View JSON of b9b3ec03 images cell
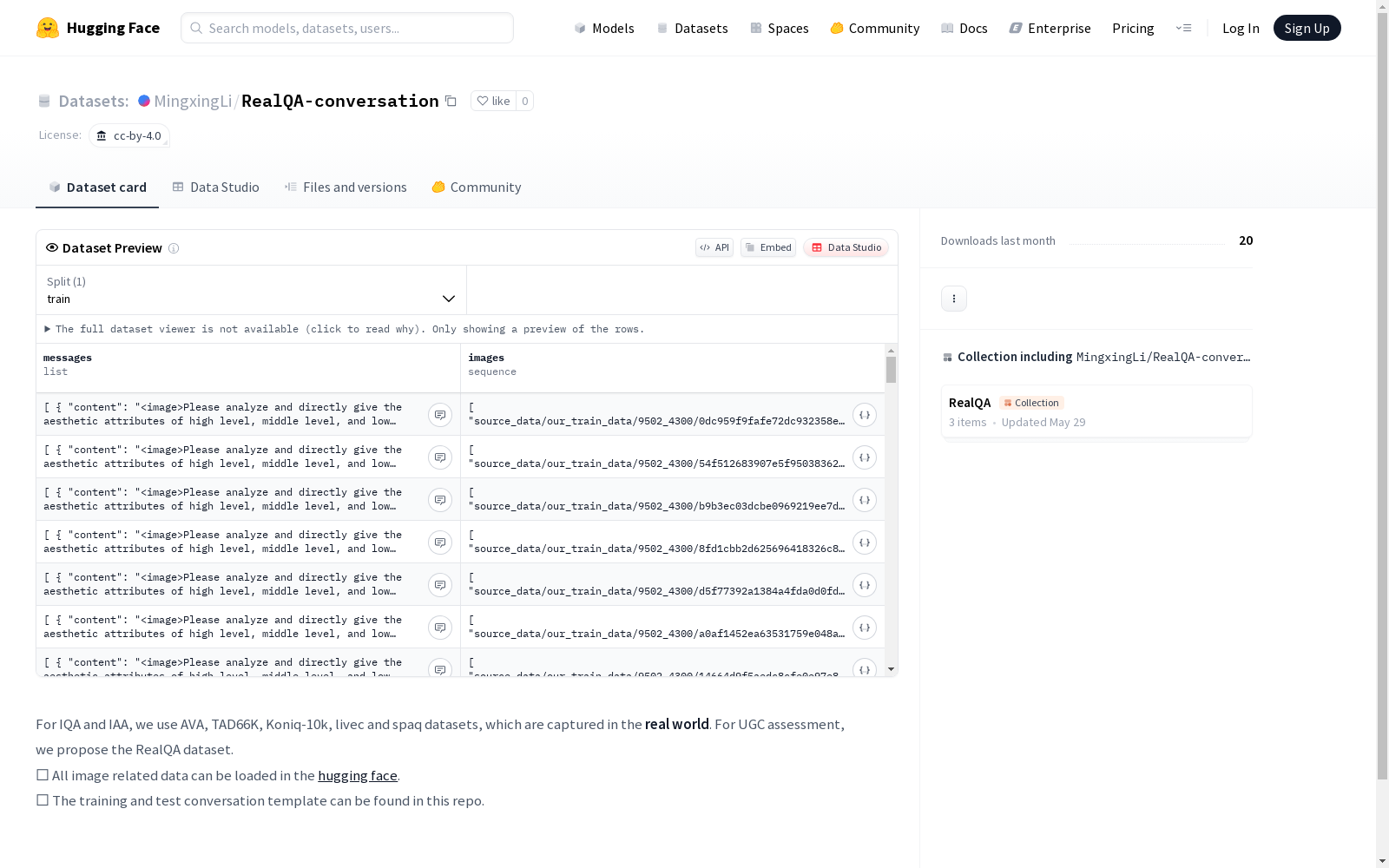Screen dimensions: 1389x868 pos(865,500)
